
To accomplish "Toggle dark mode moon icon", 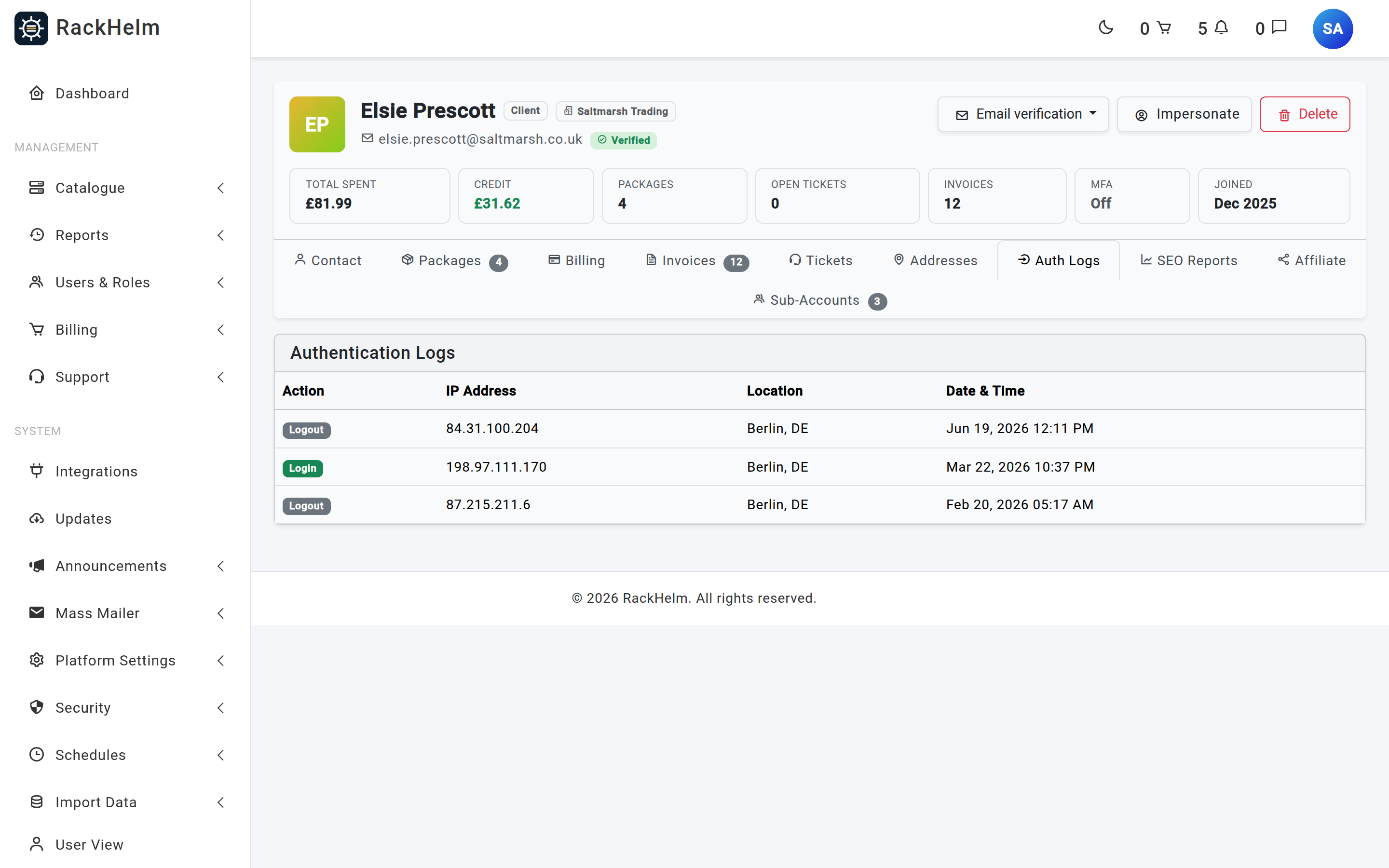I will pyautogui.click(x=1105, y=27).
